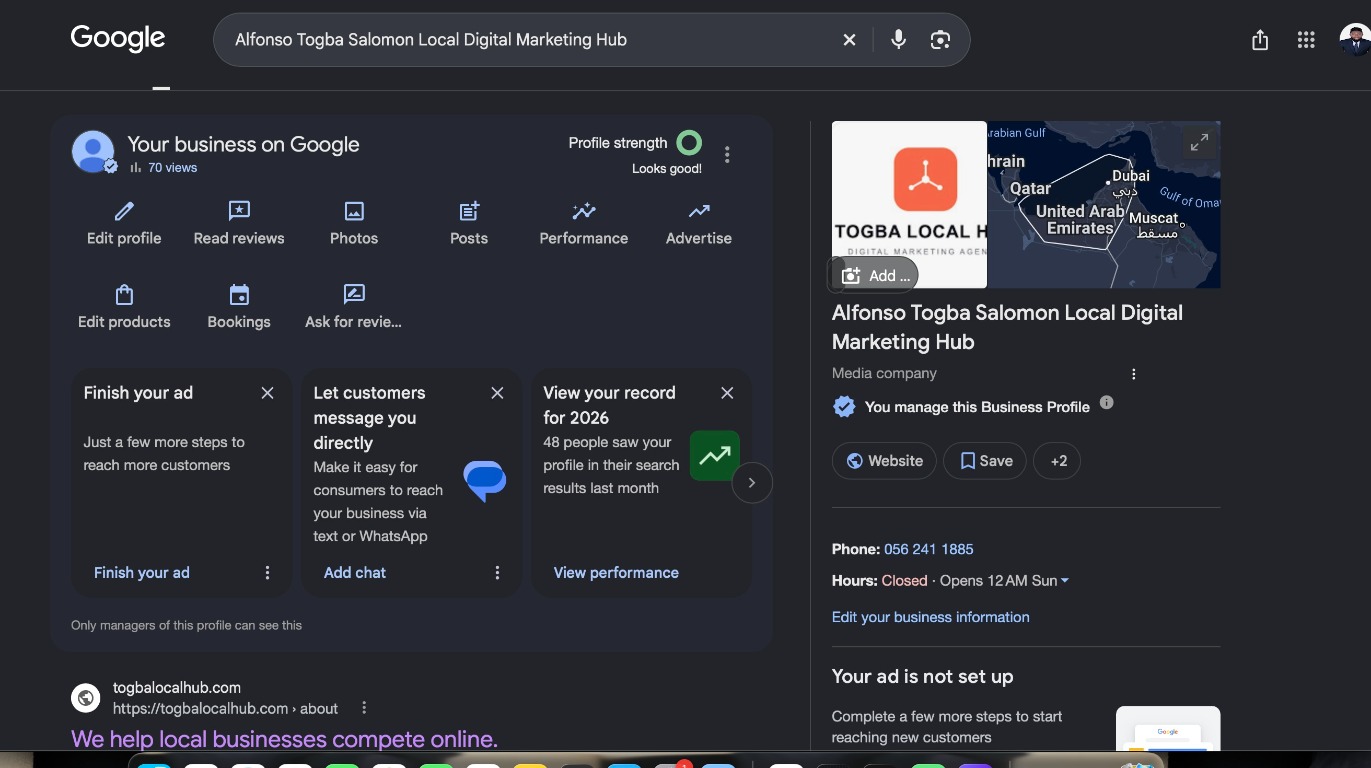Call the phone number 056 241 1885
The height and width of the screenshot is (768, 1371).
click(x=928, y=549)
